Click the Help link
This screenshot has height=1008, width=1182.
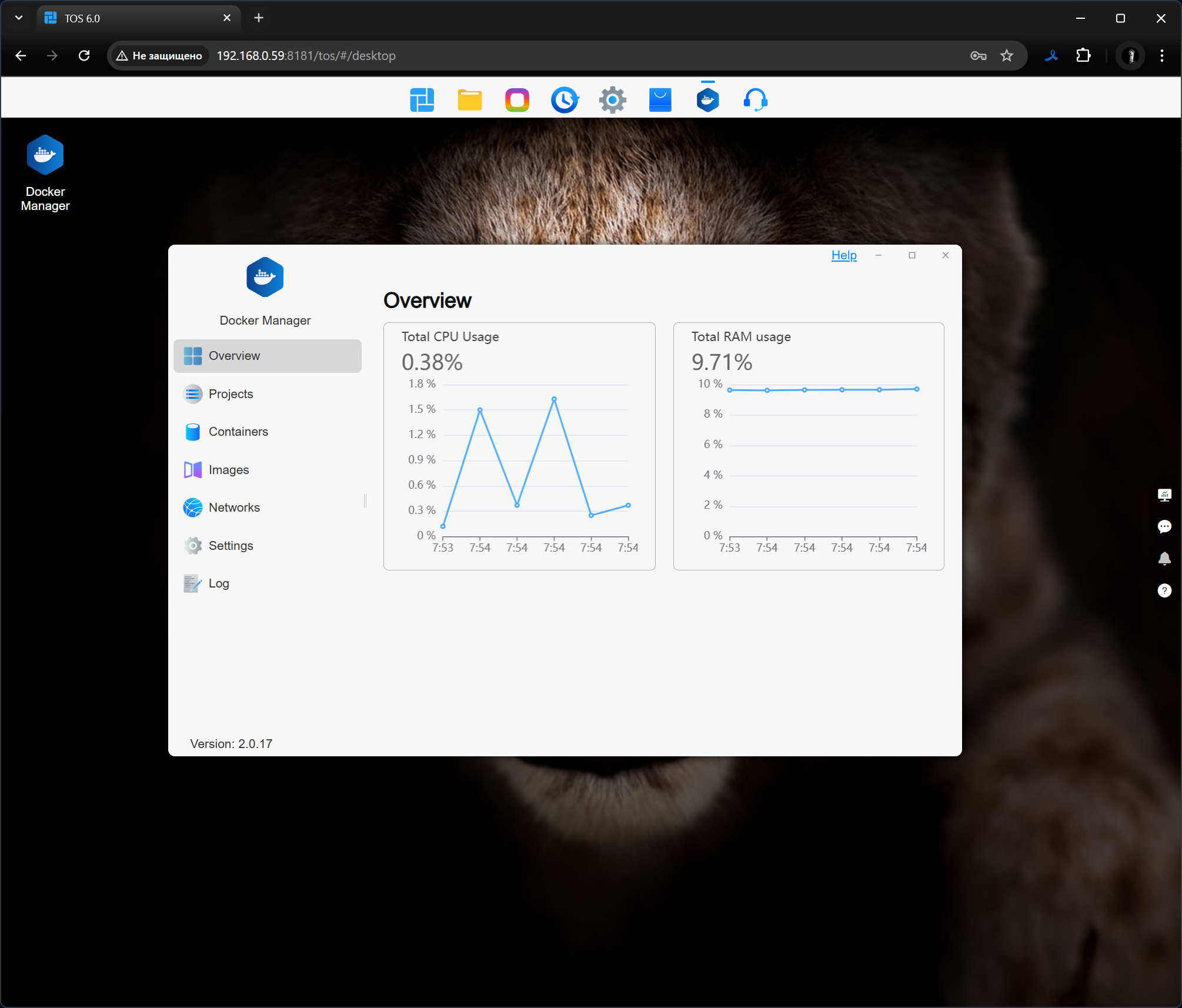point(843,255)
